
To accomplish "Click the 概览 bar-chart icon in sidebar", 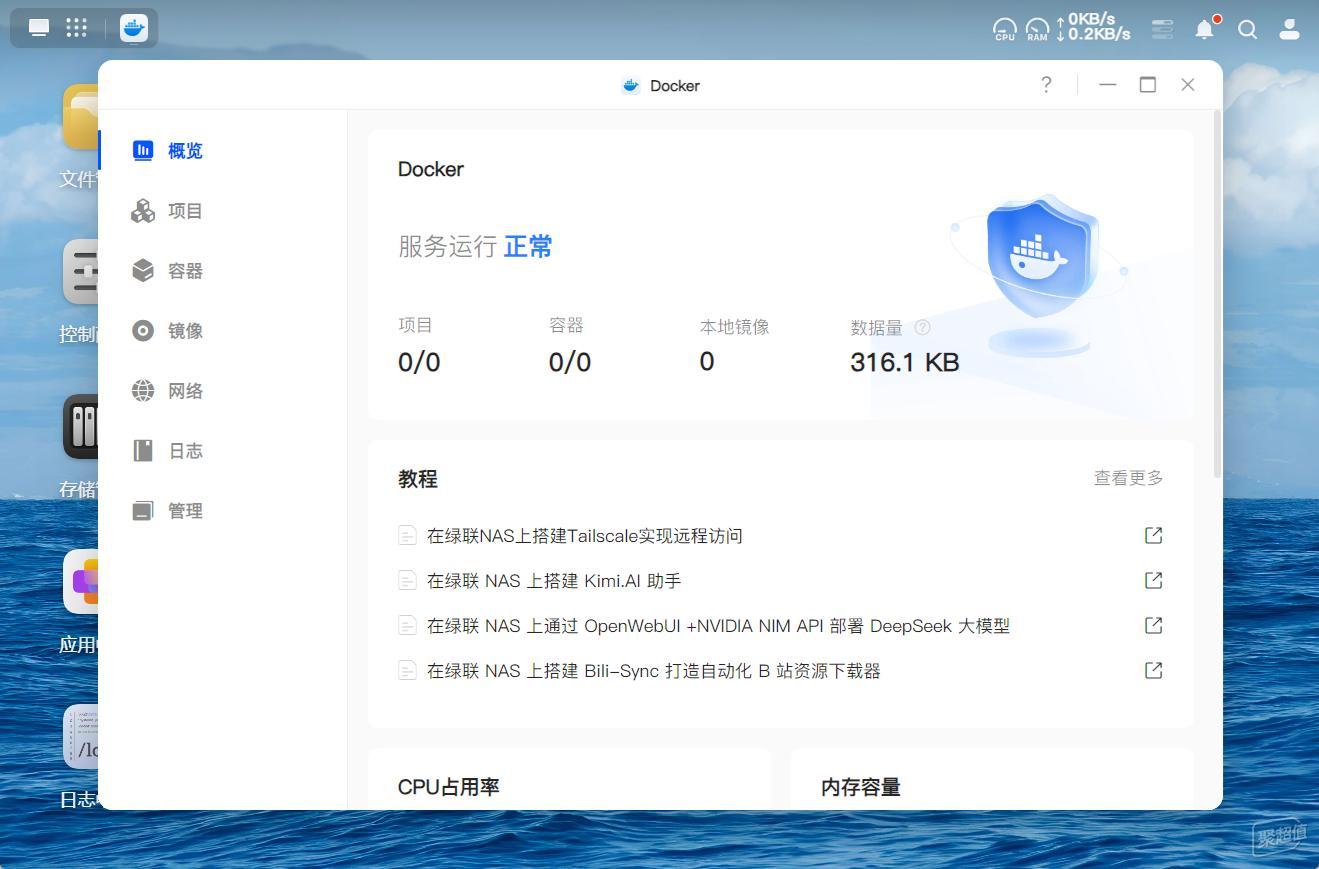I will pyautogui.click(x=143, y=151).
